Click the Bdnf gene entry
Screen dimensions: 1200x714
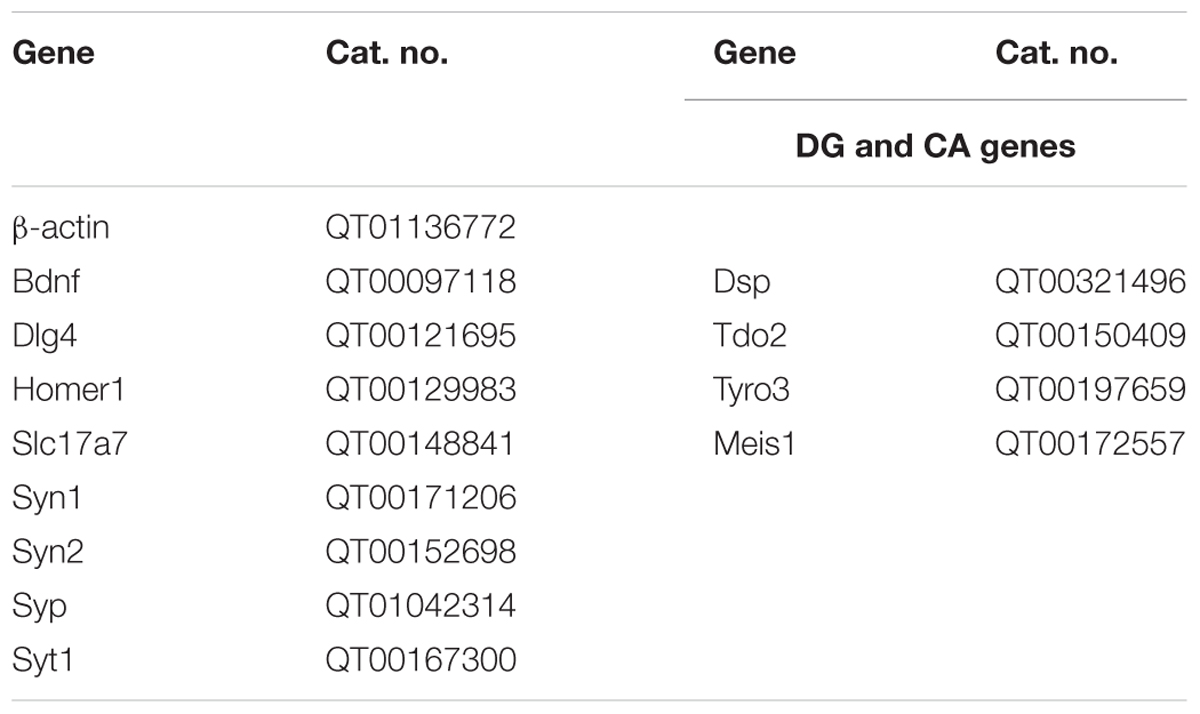click(46, 282)
